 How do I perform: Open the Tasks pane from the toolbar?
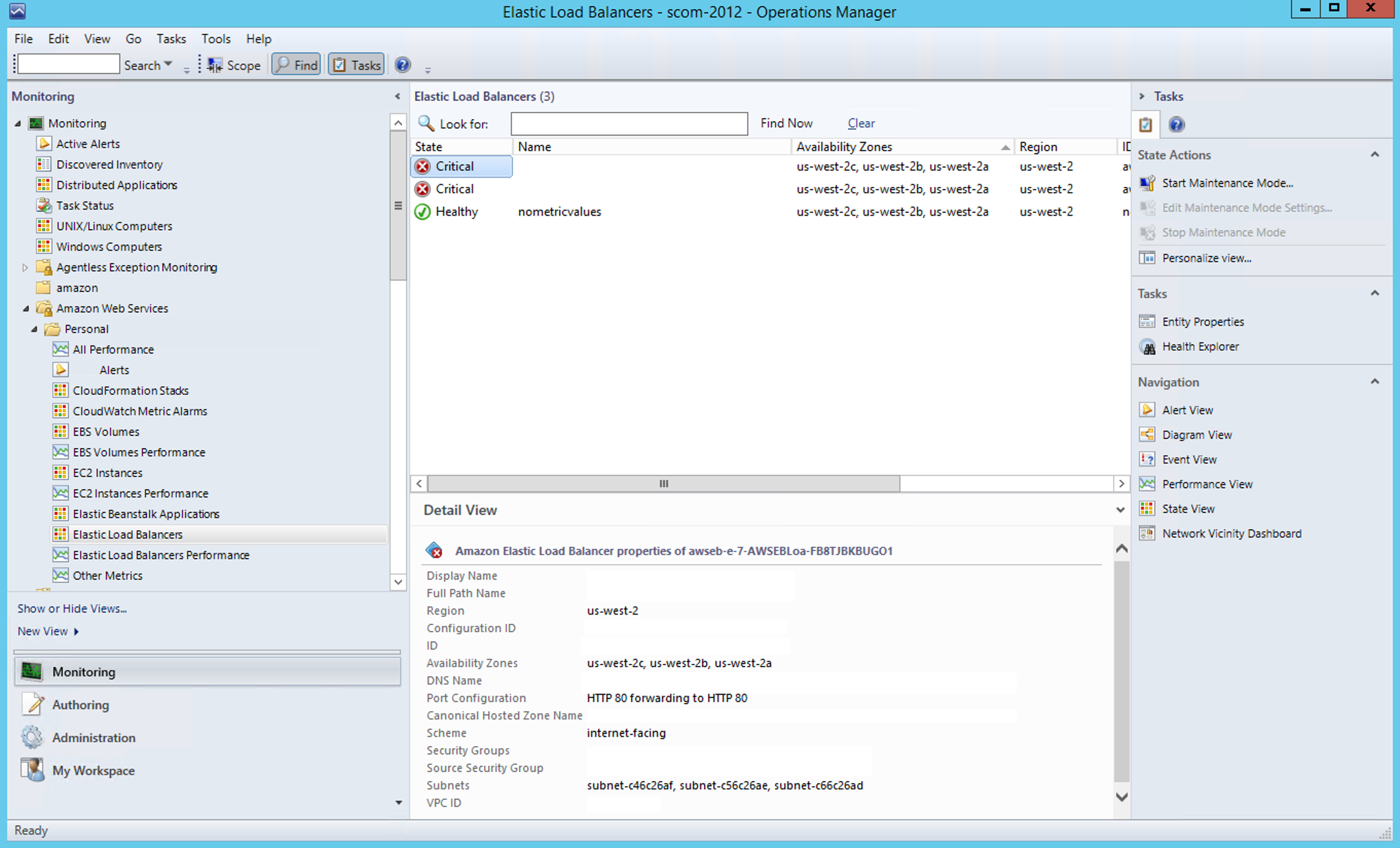click(355, 64)
